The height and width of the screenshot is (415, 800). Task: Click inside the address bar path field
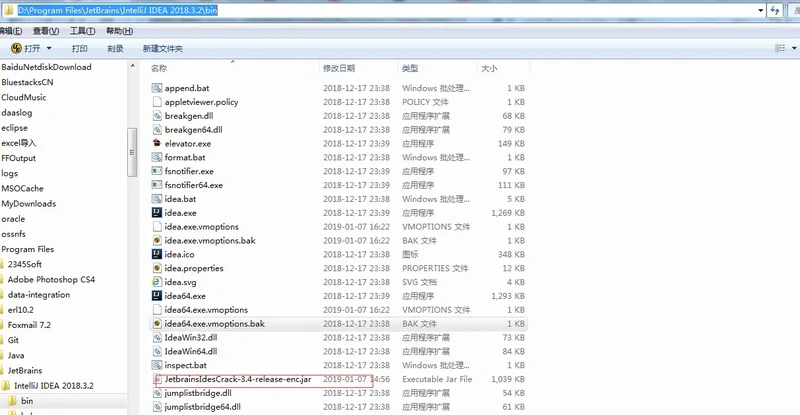400,10
